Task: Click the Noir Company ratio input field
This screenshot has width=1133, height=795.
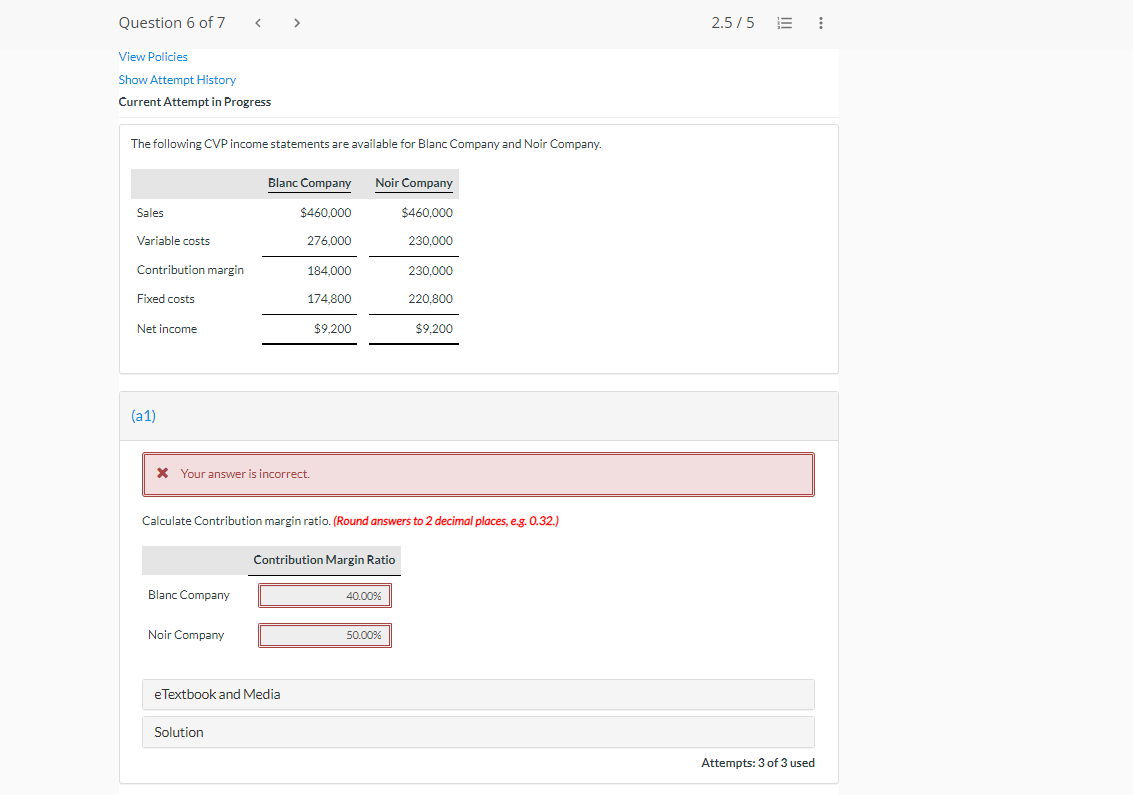Action: coord(325,635)
